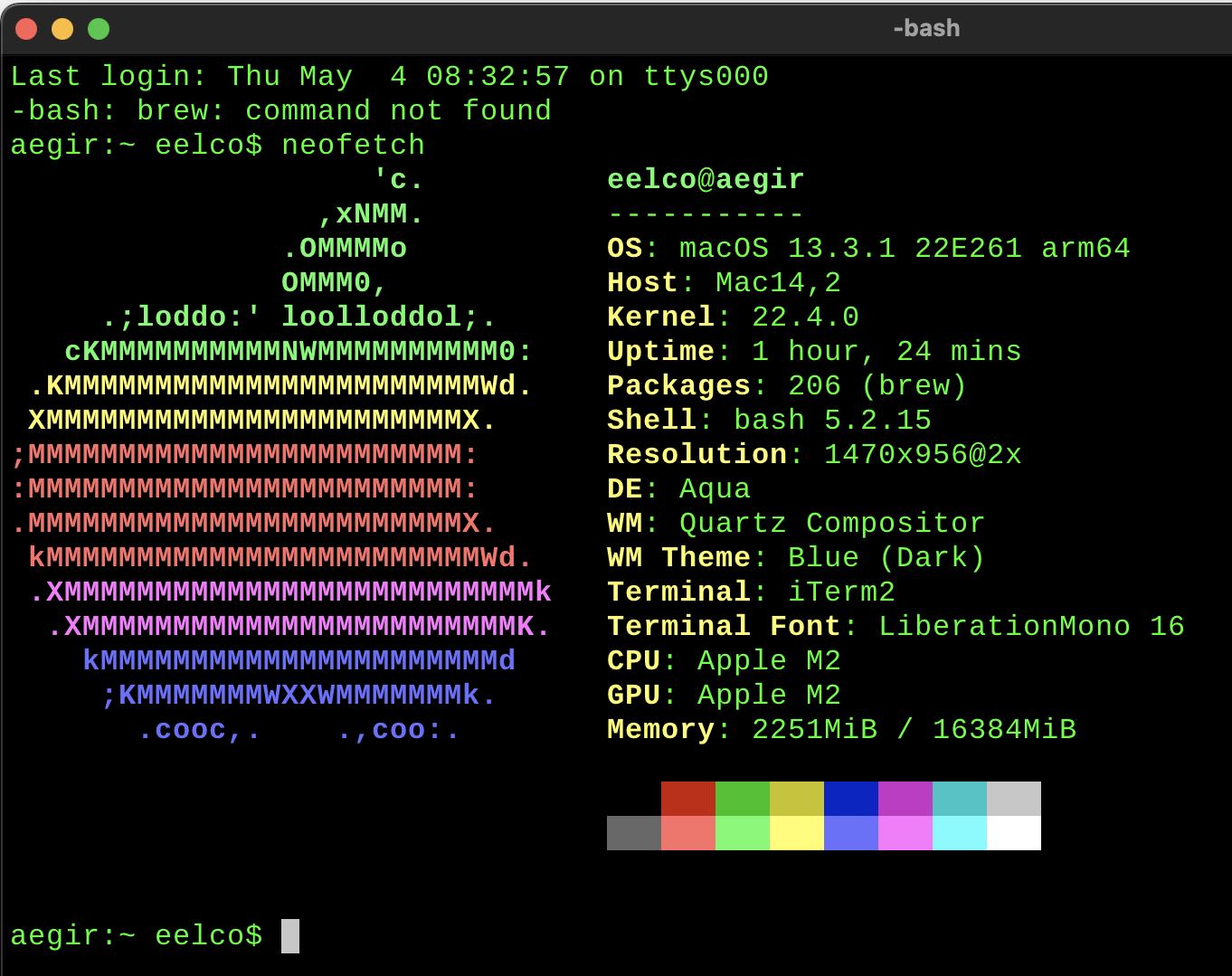
Task: Click the 'brew: command not found' error line
Action: click(280, 111)
